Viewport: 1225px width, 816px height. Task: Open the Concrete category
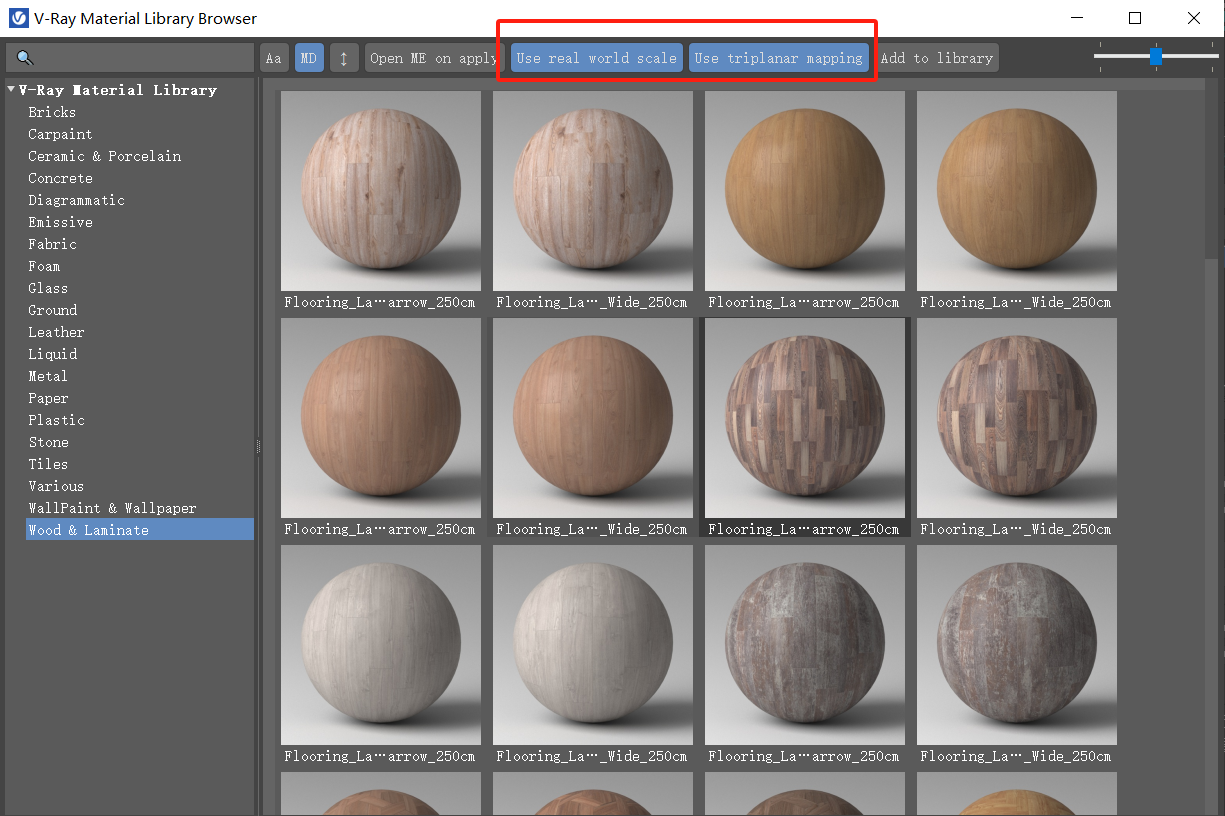(60, 178)
